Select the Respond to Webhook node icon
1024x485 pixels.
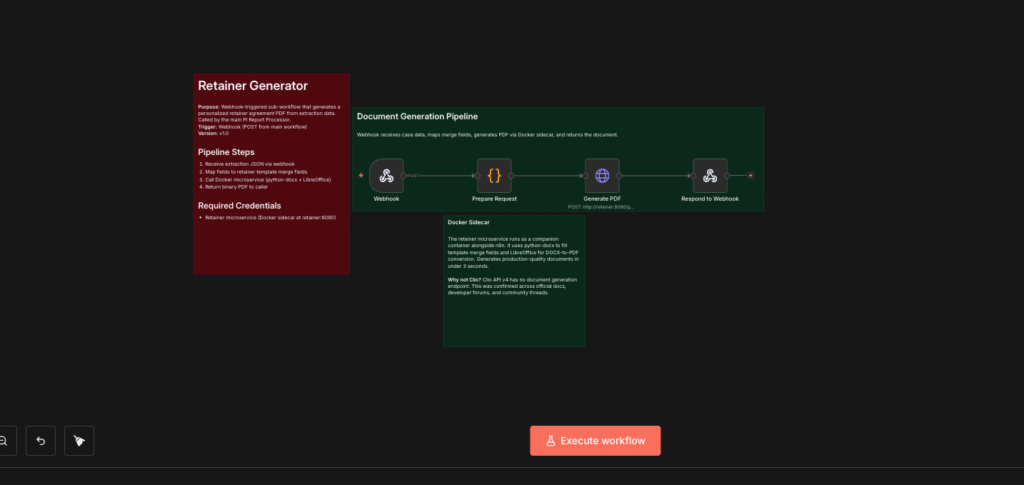coord(710,176)
